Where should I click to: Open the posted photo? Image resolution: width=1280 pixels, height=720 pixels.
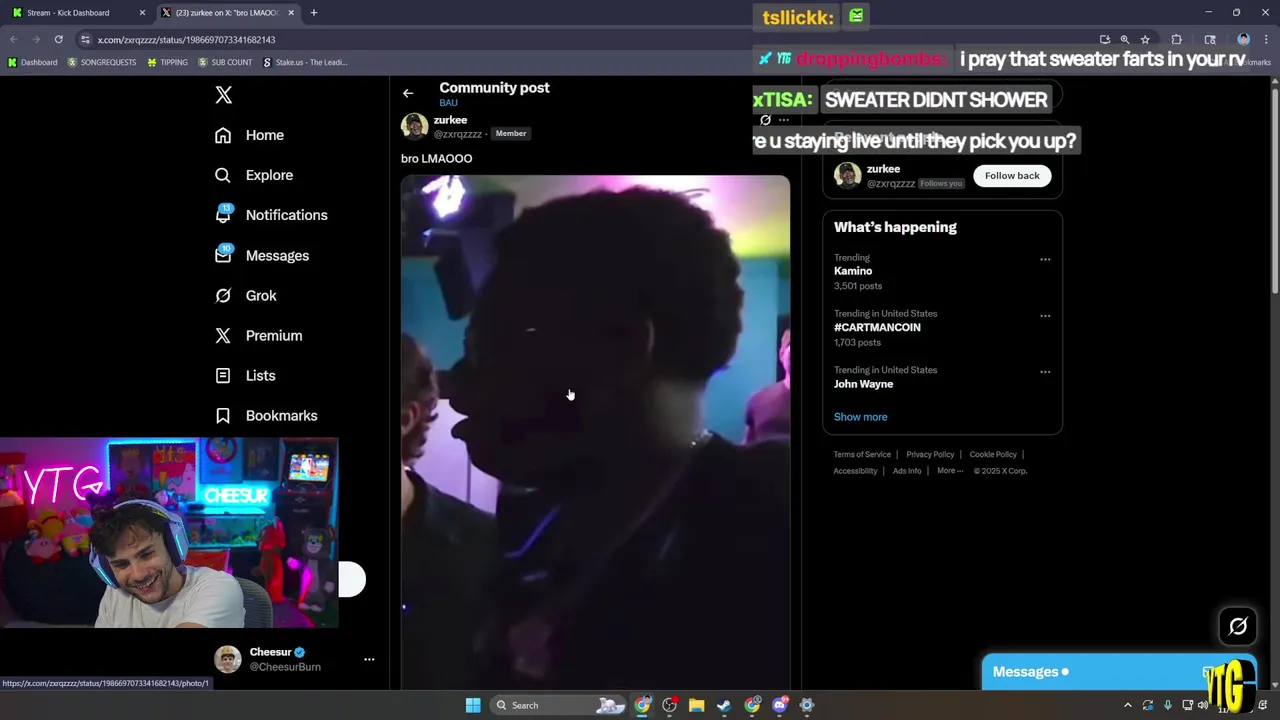coord(595,431)
